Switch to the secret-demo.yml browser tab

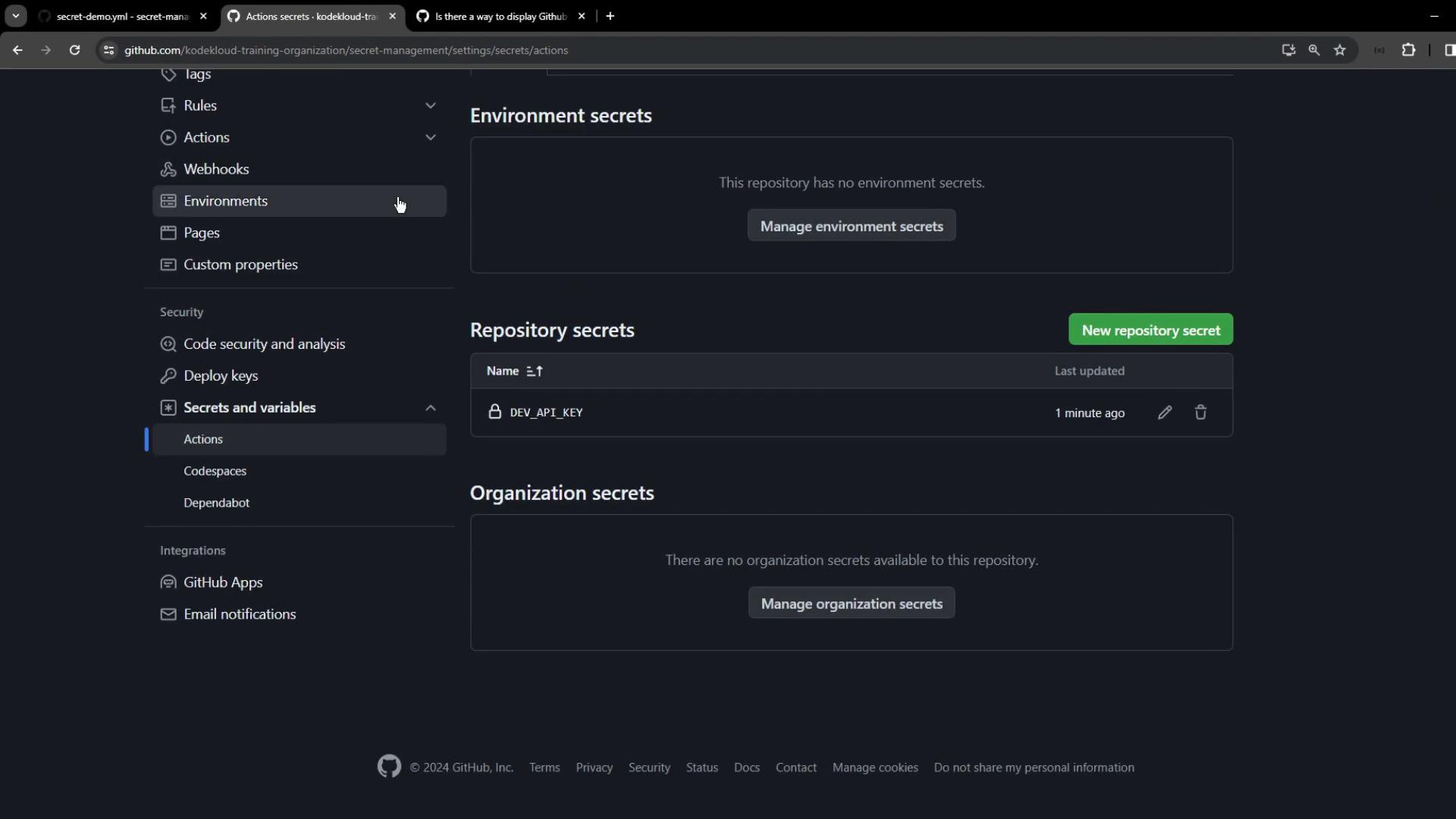click(121, 16)
